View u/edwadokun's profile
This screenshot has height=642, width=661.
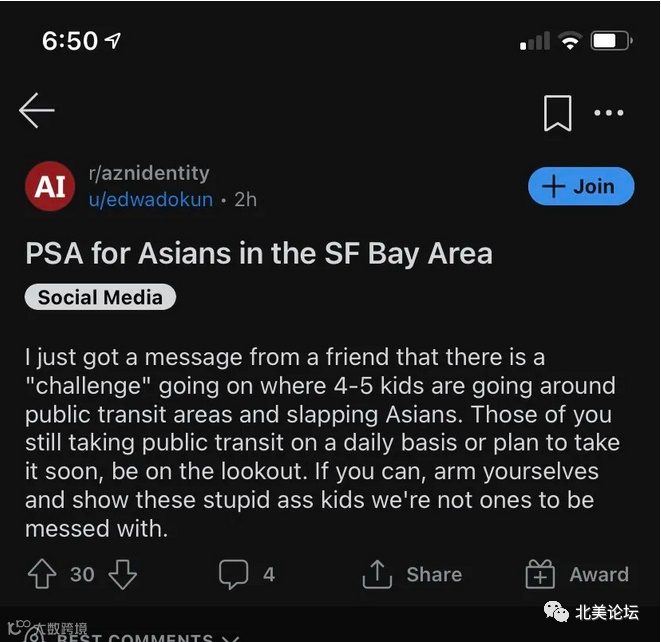click(151, 199)
